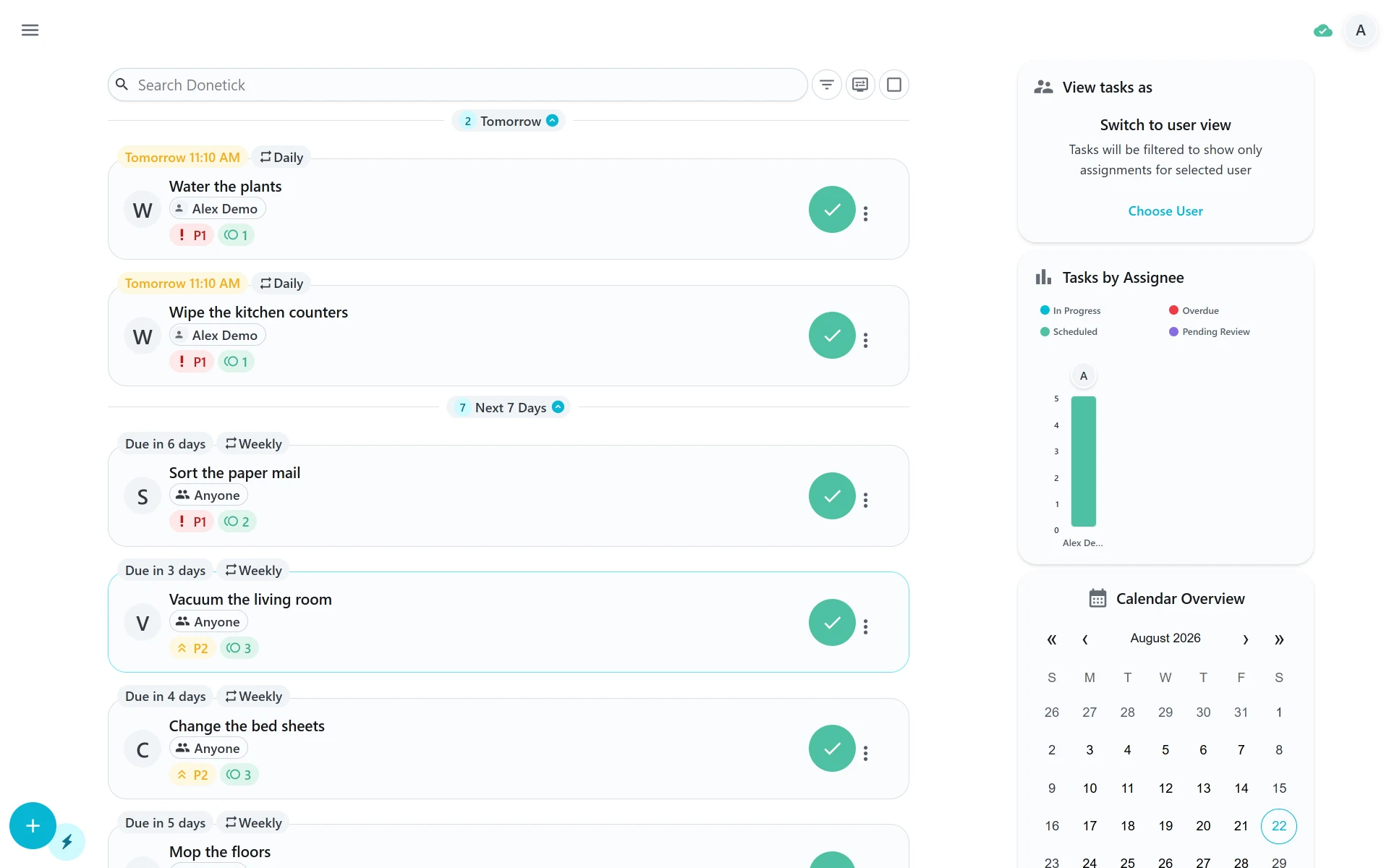This screenshot has width=1389, height=868.
Task: Click the cloud sync status icon
Action: (x=1322, y=30)
